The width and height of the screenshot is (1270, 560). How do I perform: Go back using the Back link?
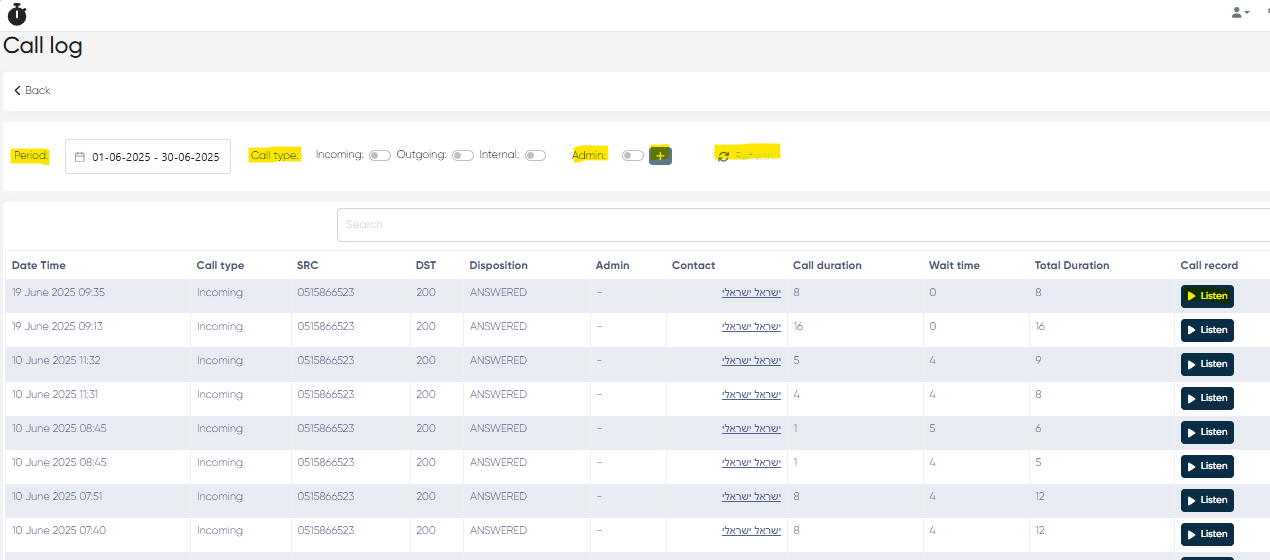pos(32,90)
